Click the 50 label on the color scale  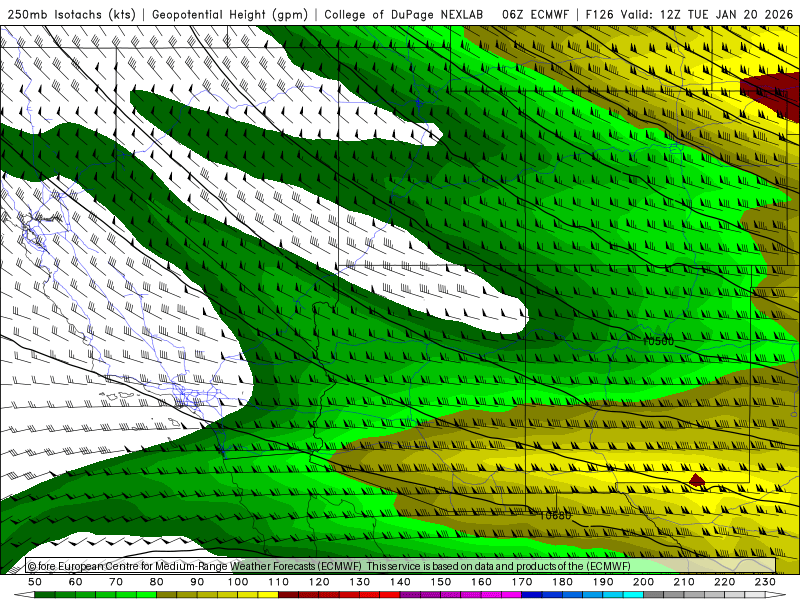coord(35,582)
